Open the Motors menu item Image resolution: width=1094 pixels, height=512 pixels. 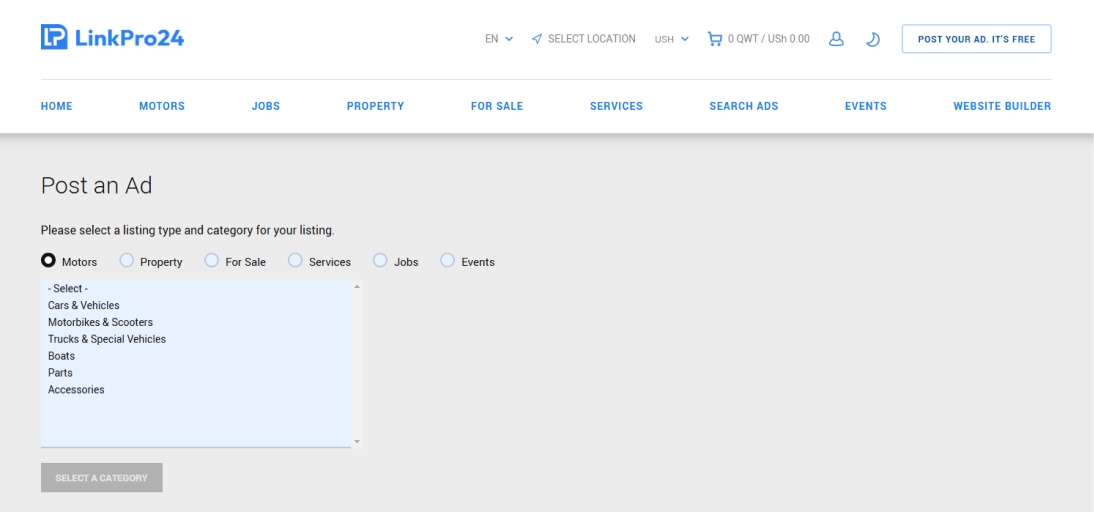pos(161,106)
